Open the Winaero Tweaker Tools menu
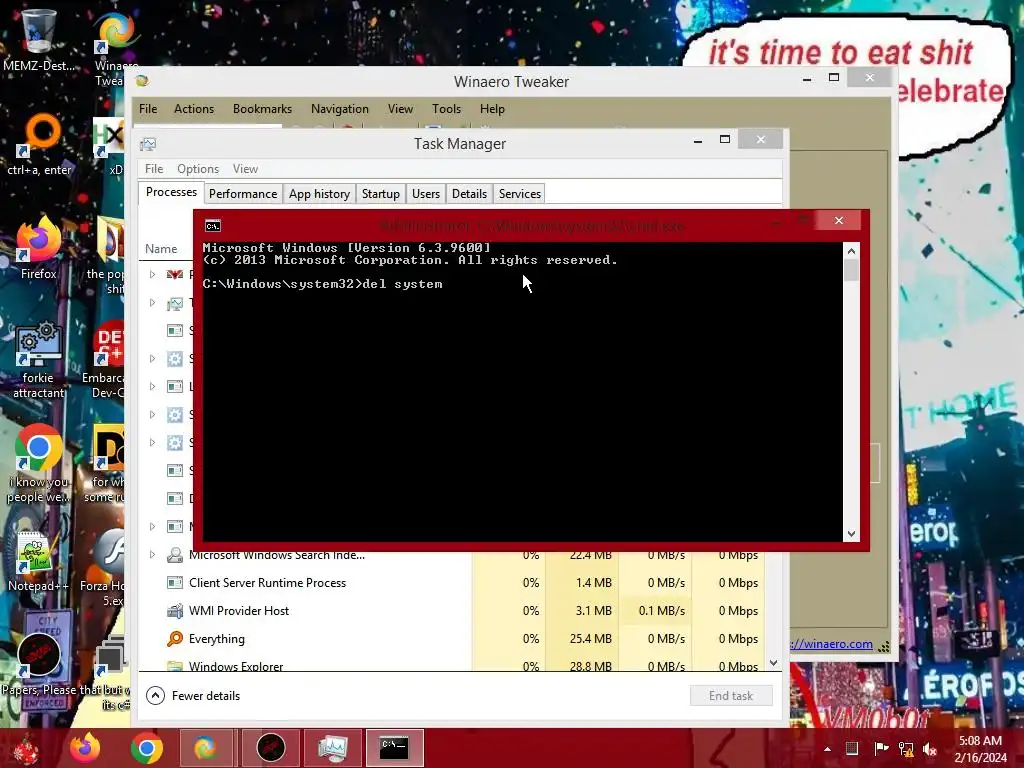The image size is (1024, 768). point(447,109)
